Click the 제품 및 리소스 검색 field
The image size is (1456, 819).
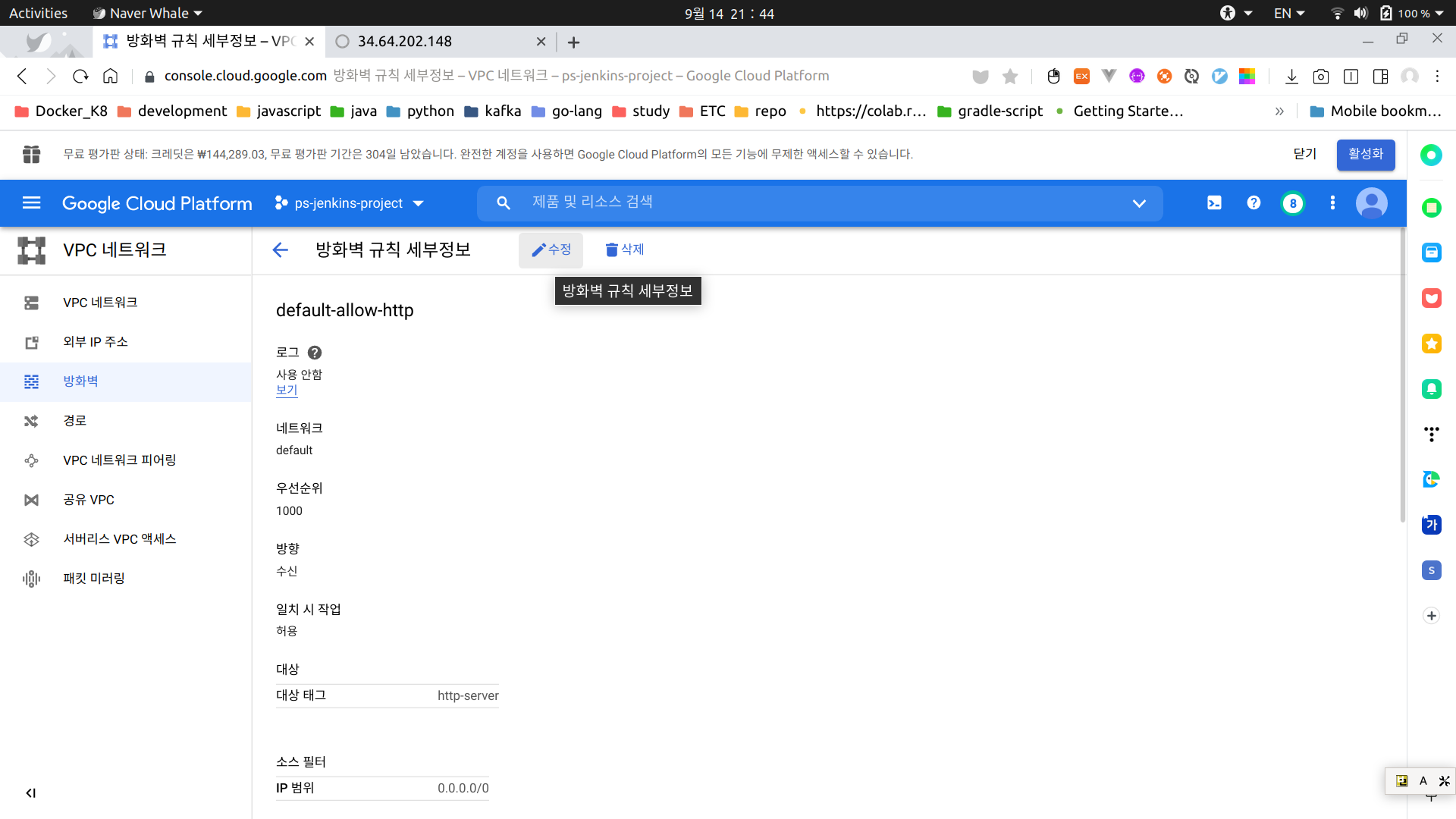[x=819, y=202]
